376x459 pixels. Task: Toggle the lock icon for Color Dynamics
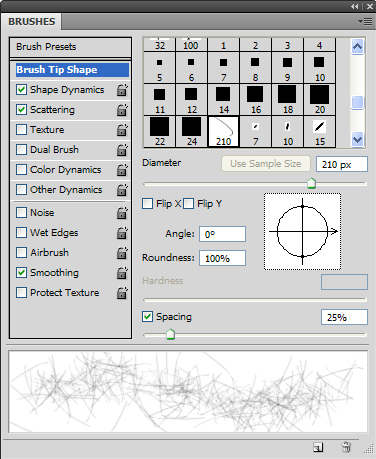pos(122,170)
